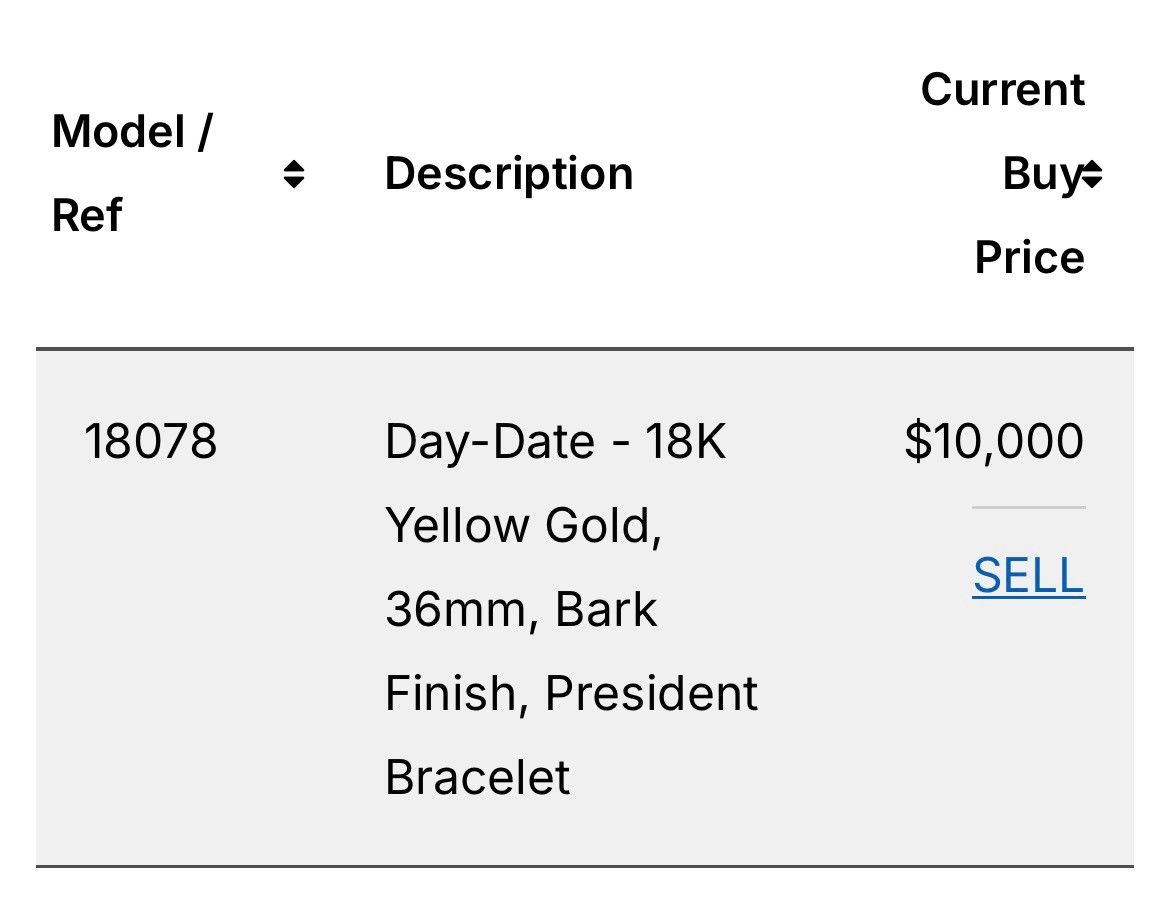Click the Yellow Gold, text line
Viewport: 1170px width, 903px height.
point(523,526)
